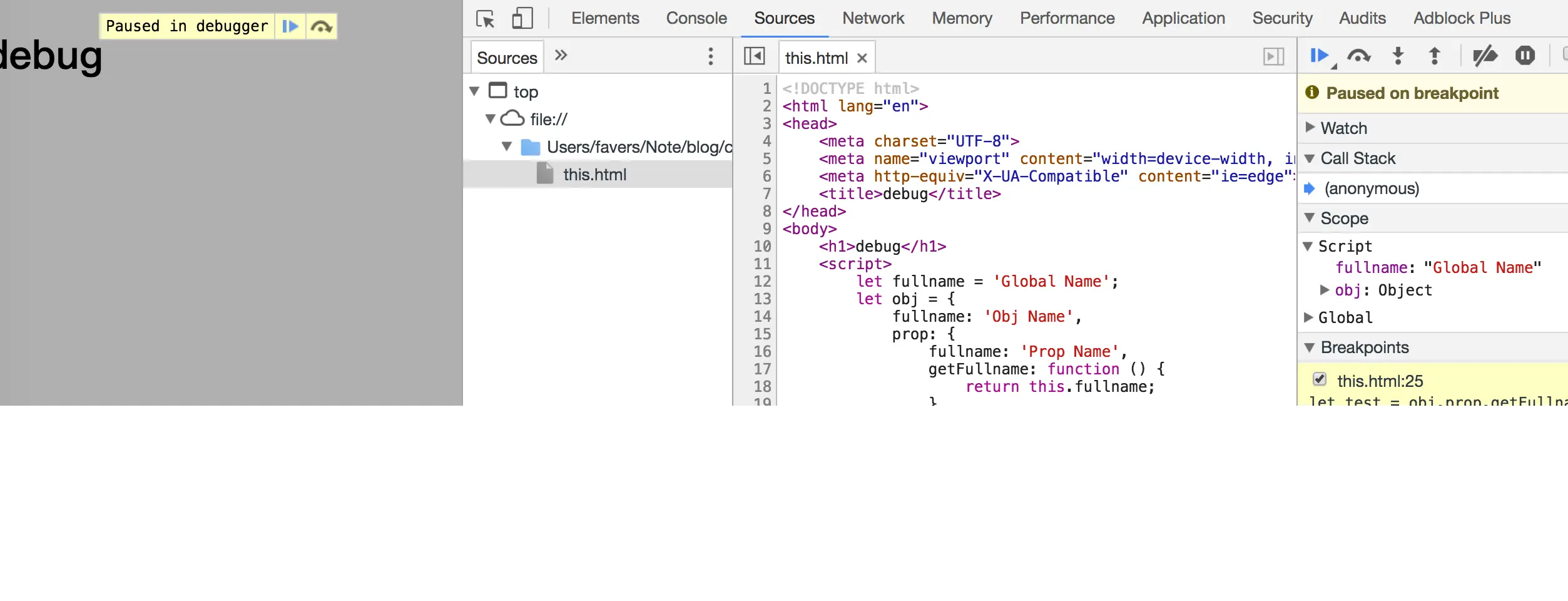Resume script from the page overlay
The width and height of the screenshot is (1568, 601).
[x=290, y=26]
